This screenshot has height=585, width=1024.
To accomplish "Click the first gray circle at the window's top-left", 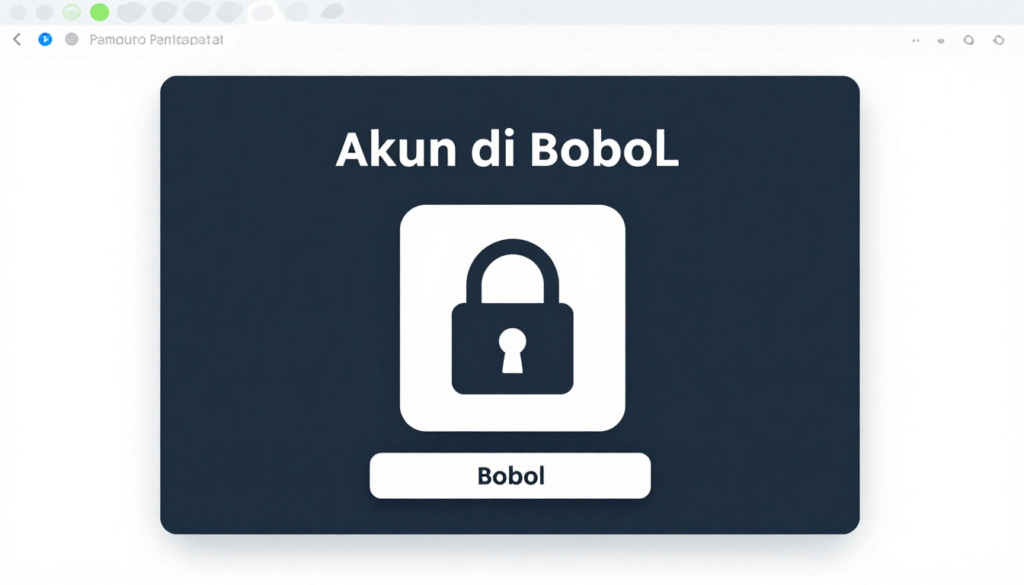I will click(x=18, y=12).
